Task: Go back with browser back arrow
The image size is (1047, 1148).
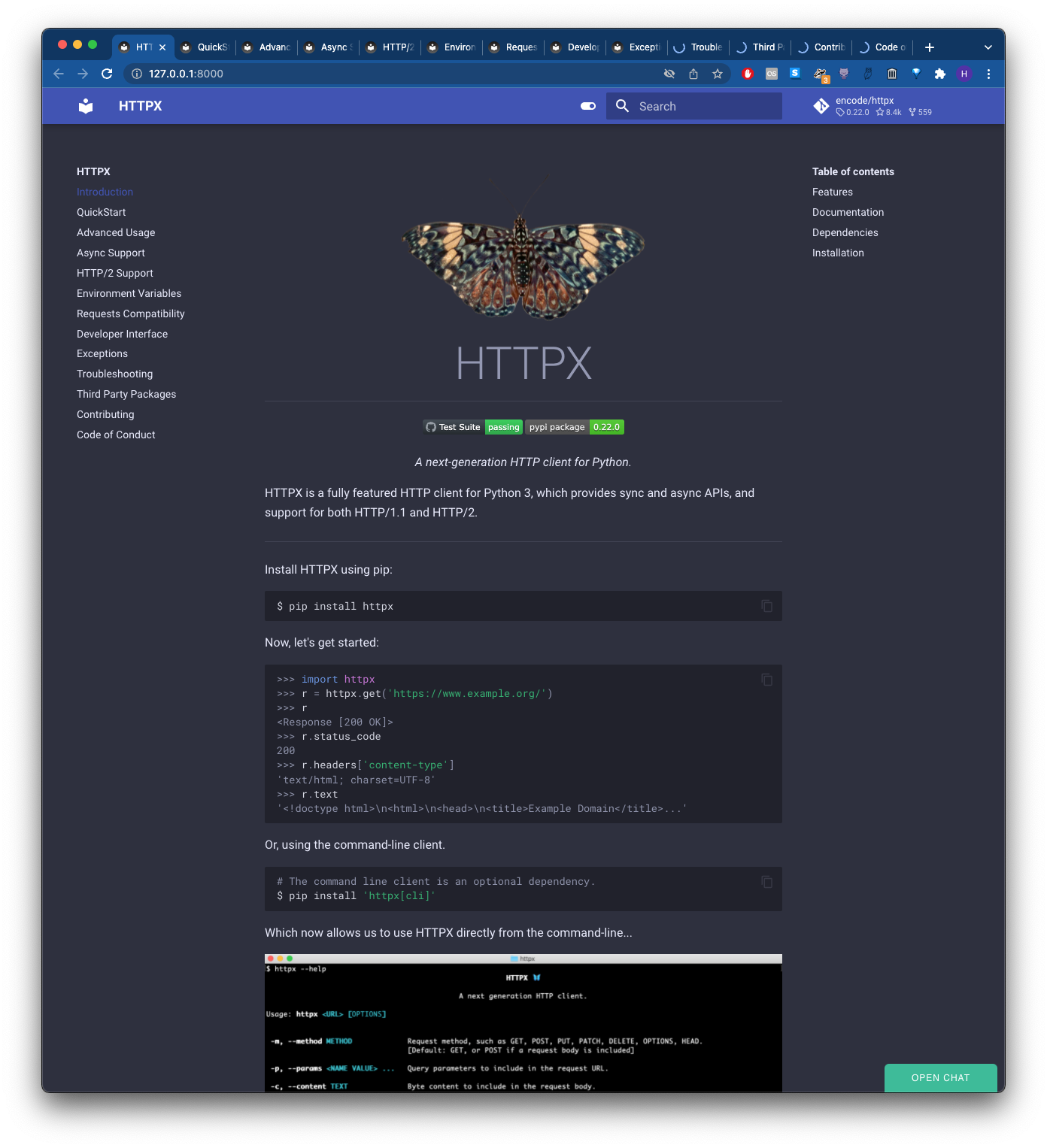Action: pos(59,74)
